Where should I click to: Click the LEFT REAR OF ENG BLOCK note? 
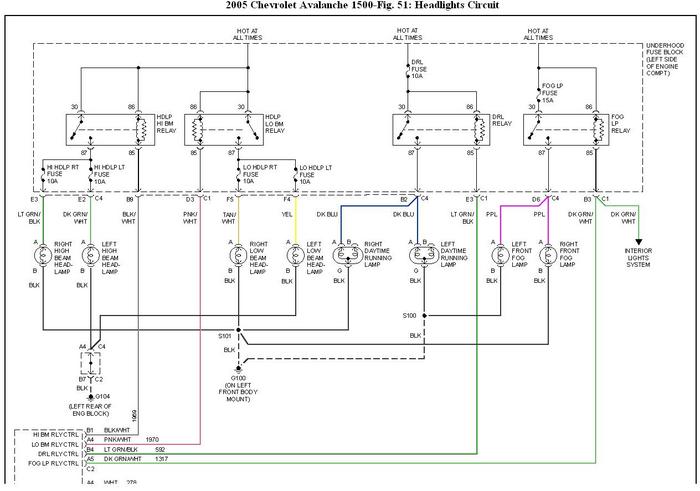click(90, 410)
